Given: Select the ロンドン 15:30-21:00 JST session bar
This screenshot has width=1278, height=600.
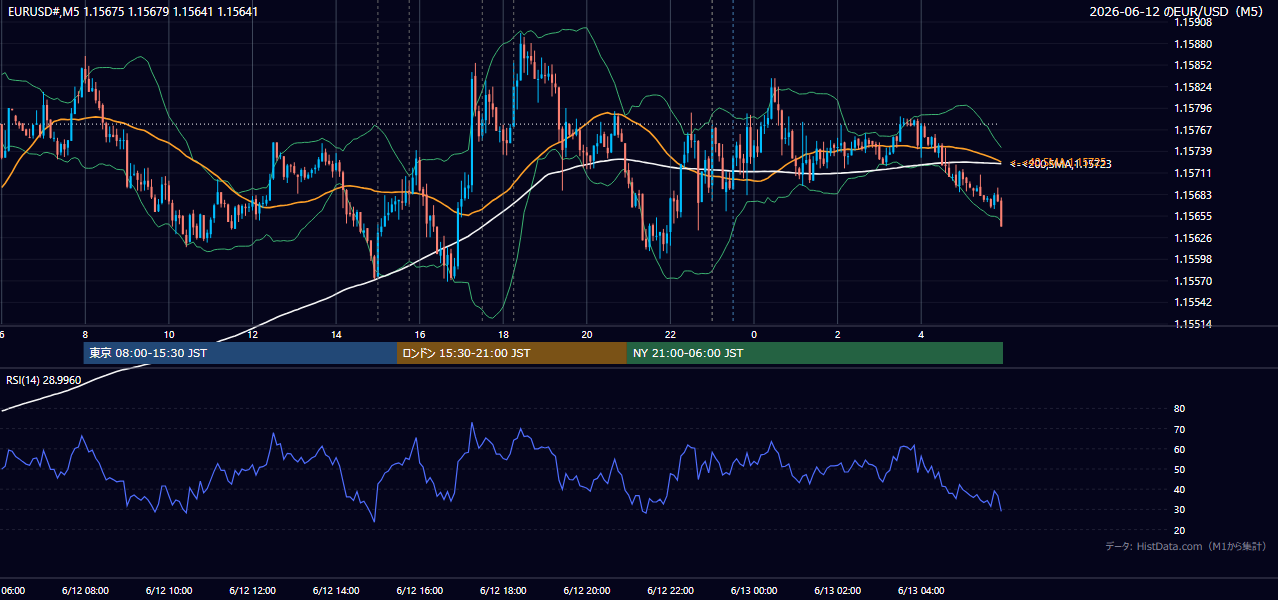Looking at the screenshot, I should 512,353.
